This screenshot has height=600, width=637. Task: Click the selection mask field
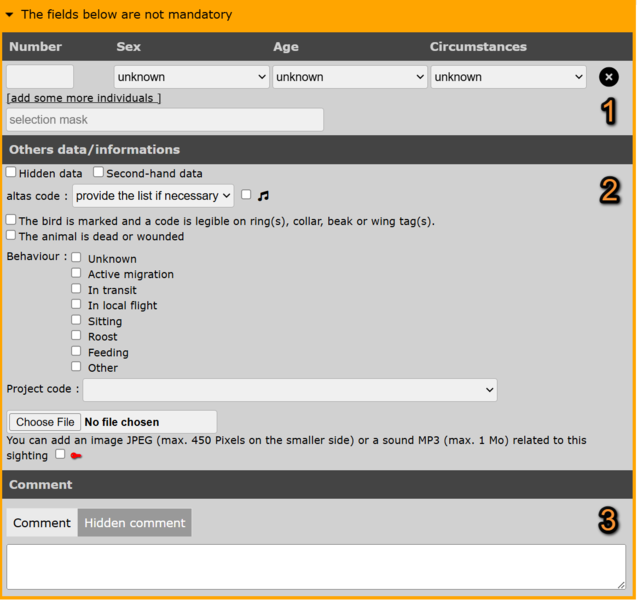(x=165, y=120)
